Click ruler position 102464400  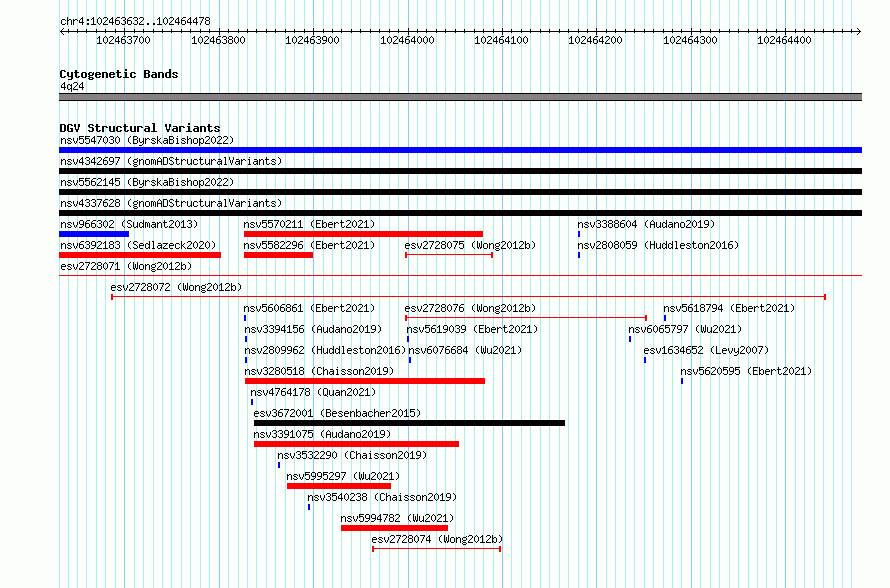click(784, 40)
